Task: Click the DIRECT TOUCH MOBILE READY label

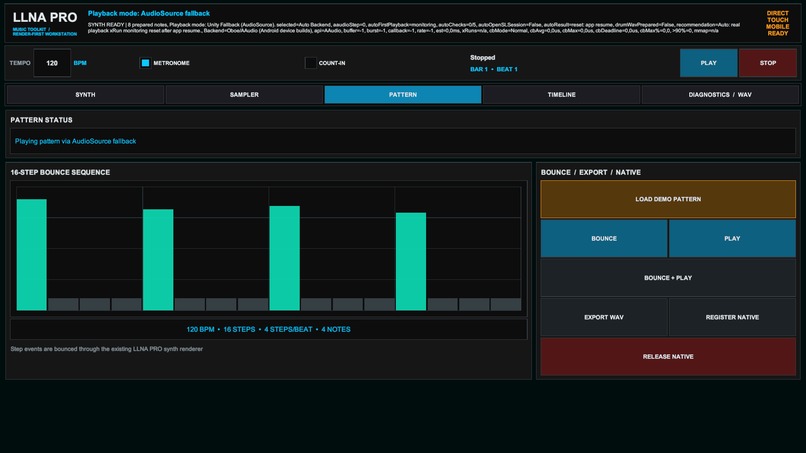Action: [x=778, y=23]
